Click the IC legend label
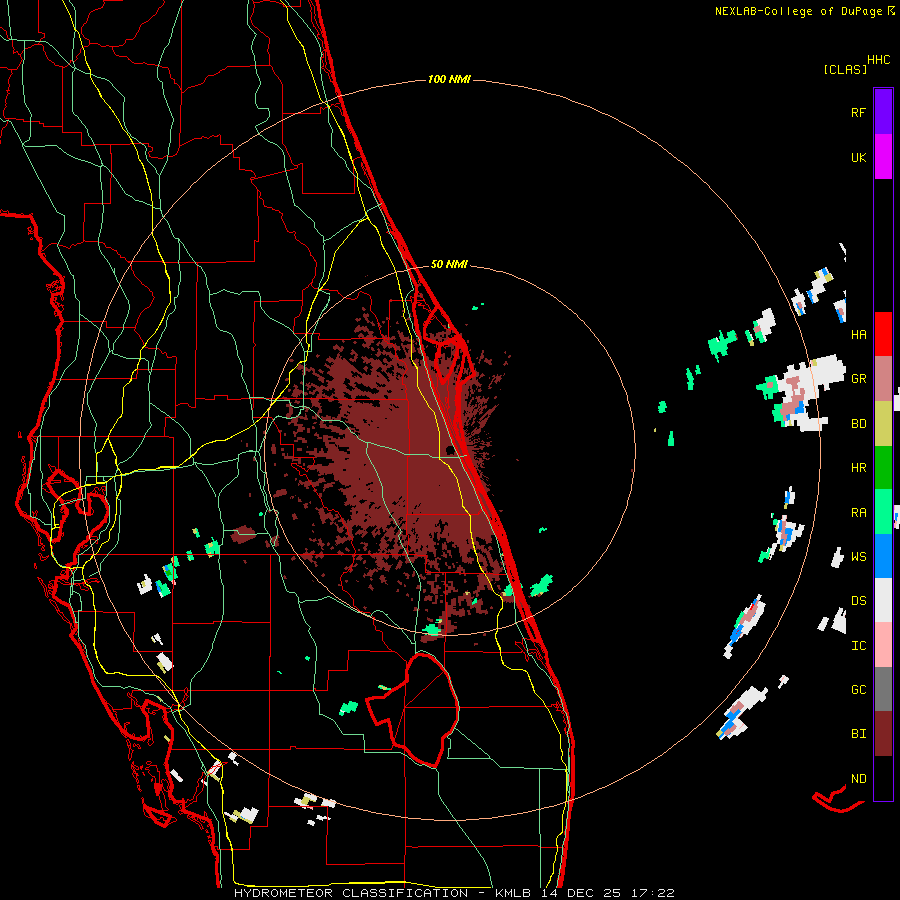 click(x=858, y=645)
